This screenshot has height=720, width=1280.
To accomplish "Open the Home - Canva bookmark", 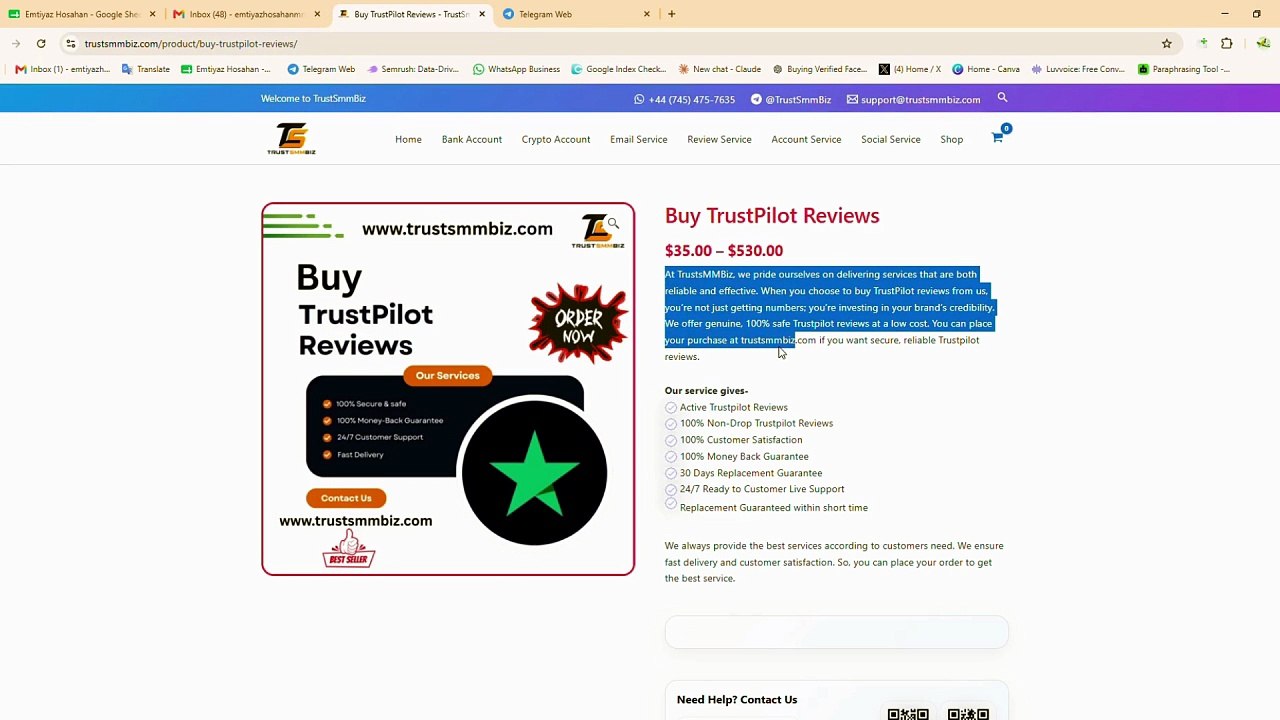I will pos(986,69).
